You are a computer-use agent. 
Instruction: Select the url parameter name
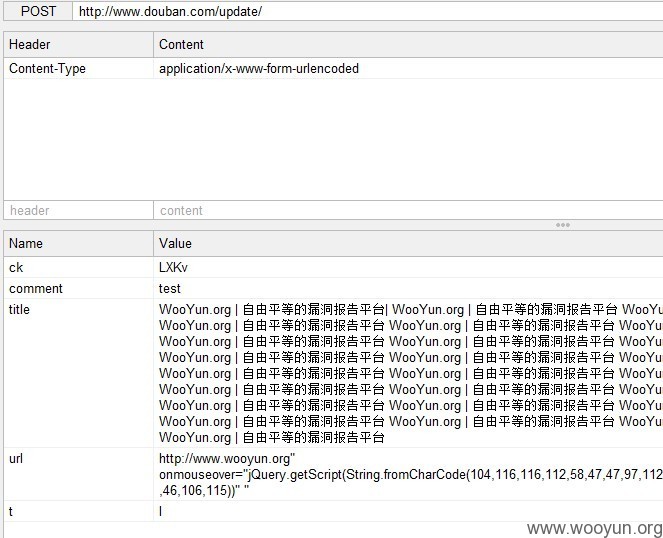pyautogui.click(x=79, y=474)
